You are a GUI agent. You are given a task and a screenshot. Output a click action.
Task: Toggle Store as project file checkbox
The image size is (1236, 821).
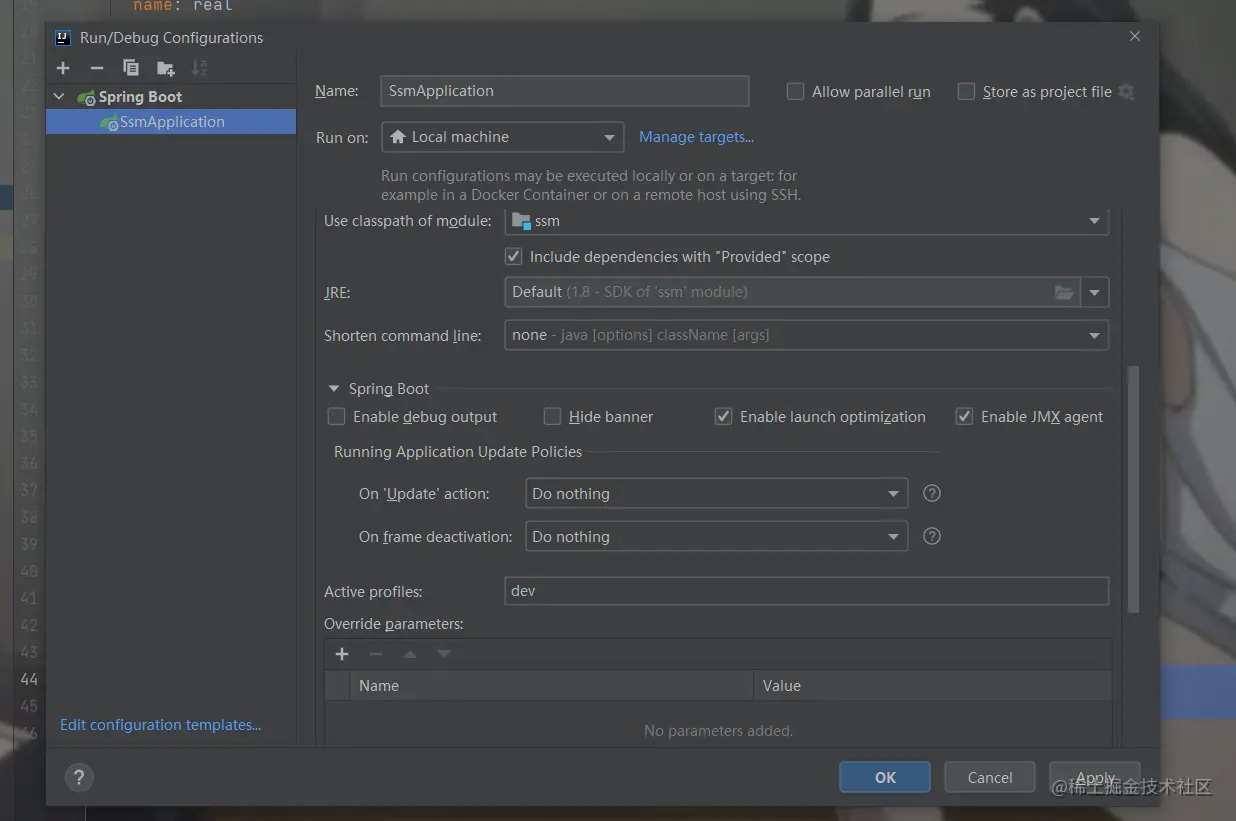click(x=966, y=92)
